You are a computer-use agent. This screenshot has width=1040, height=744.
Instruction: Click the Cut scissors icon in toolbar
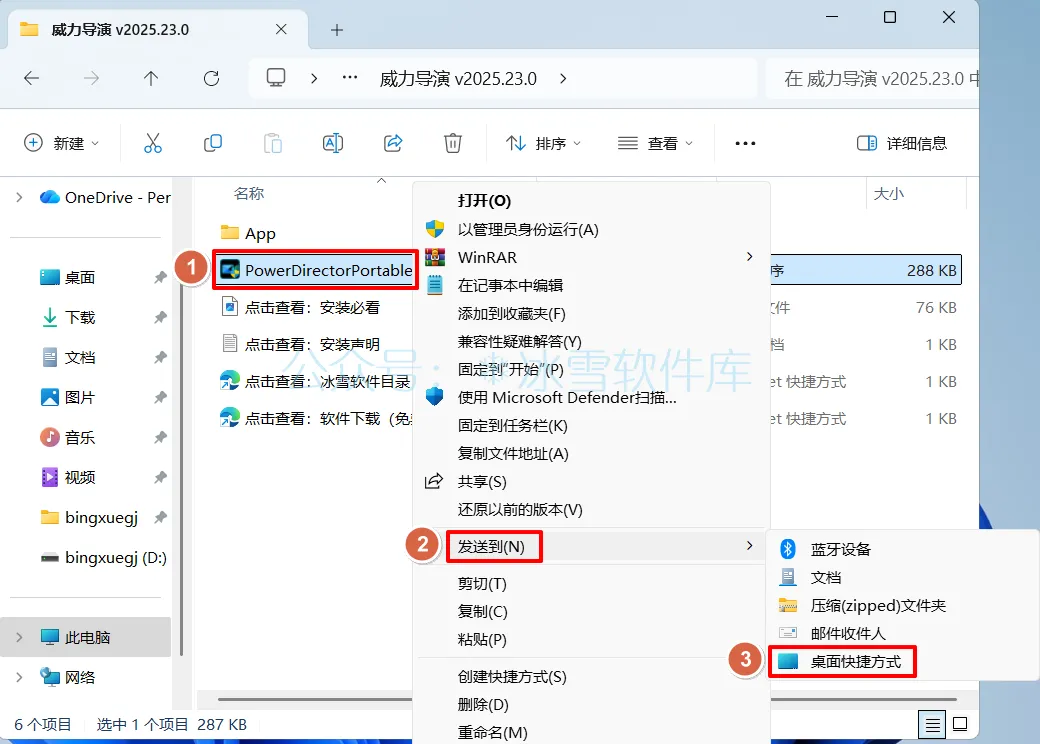(153, 143)
